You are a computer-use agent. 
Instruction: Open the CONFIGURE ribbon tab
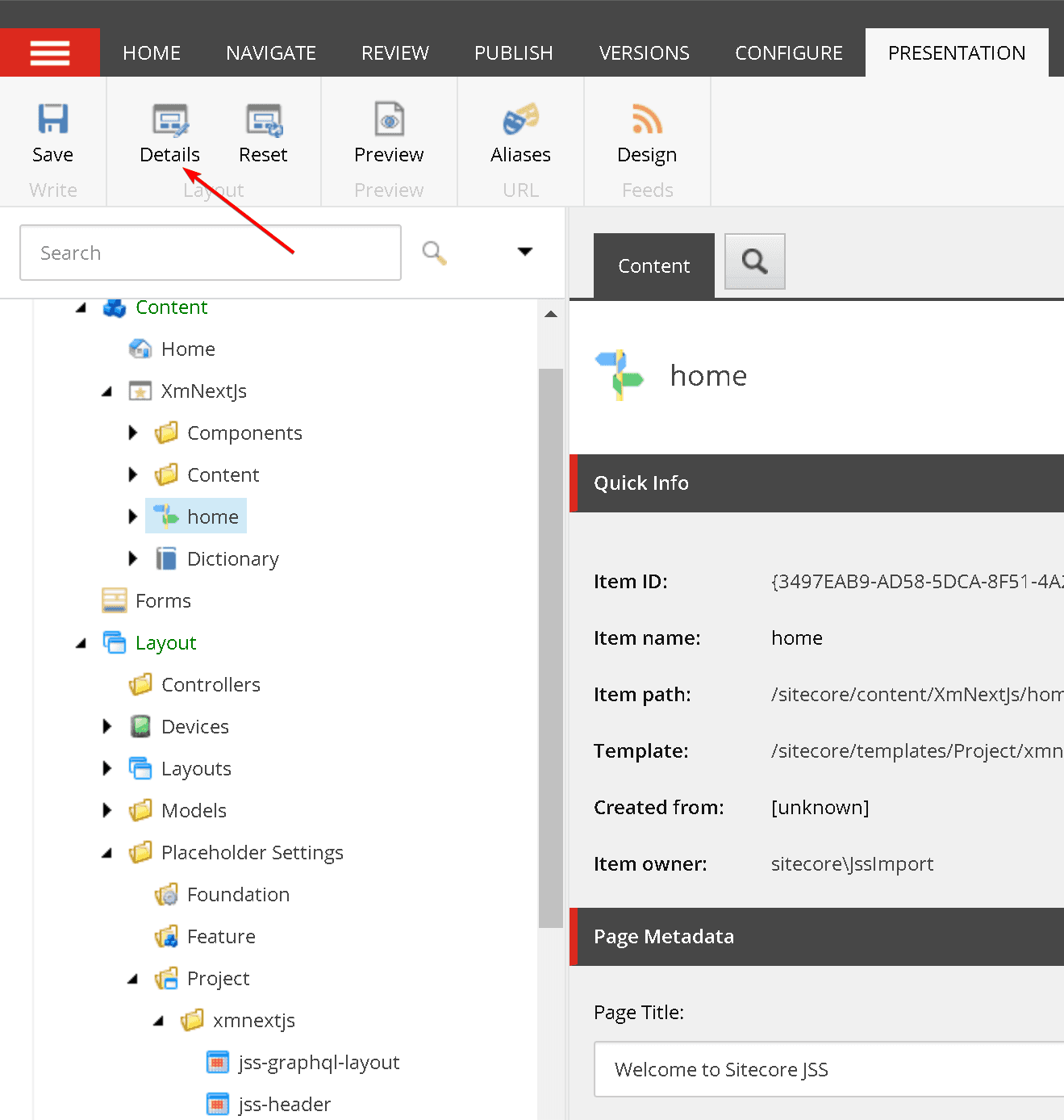tap(788, 53)
